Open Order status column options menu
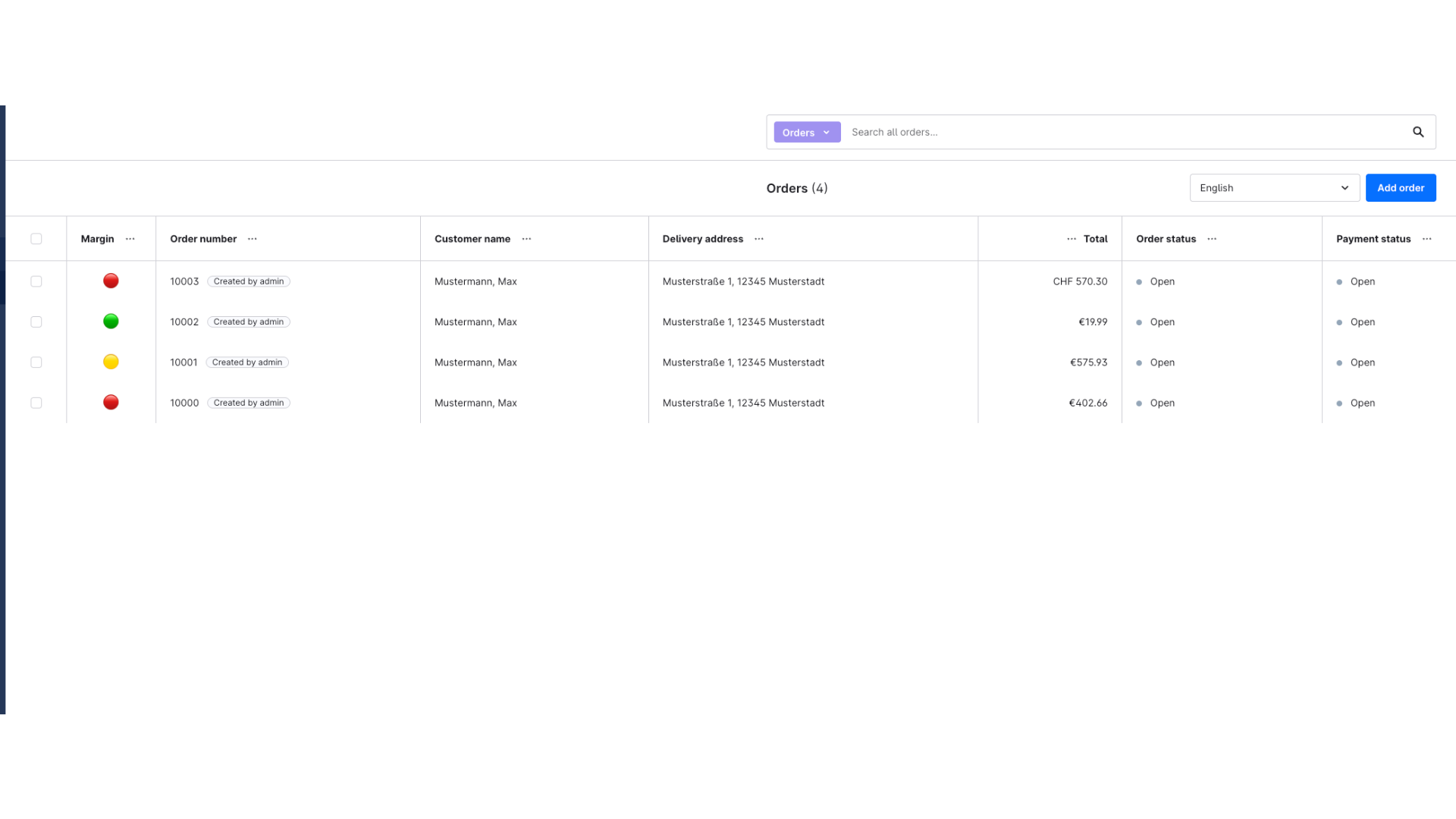Viewport: 1456px width, 819px height. pyautogui.click(x=1212, y=239)
